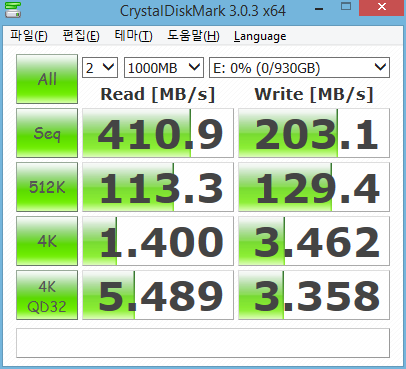Select the Seq read result 410.9

(158, 133)
